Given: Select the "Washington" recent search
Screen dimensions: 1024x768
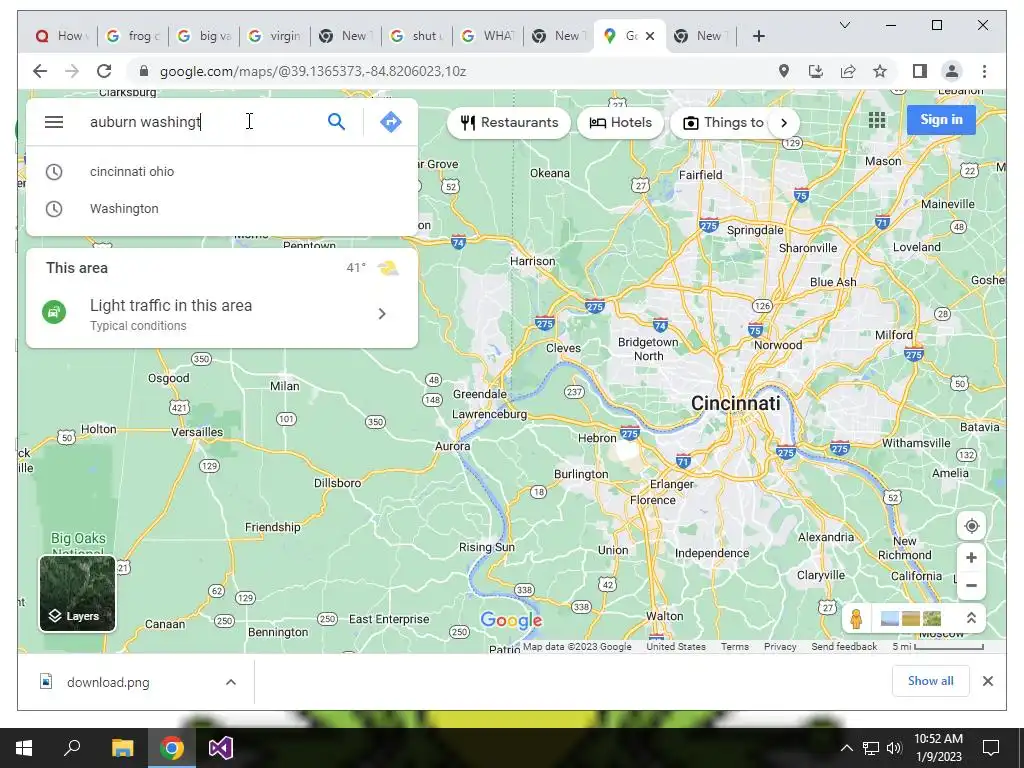Looking at the screenshot, I should pos(221,209).
